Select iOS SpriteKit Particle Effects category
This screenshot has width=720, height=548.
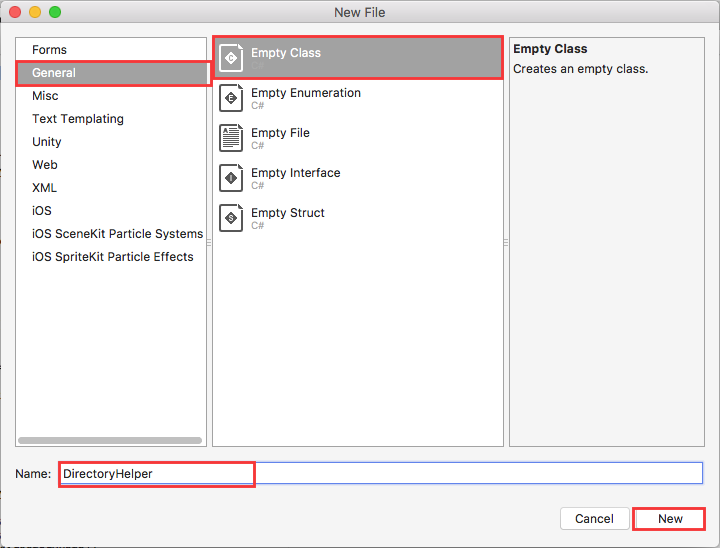112,256
